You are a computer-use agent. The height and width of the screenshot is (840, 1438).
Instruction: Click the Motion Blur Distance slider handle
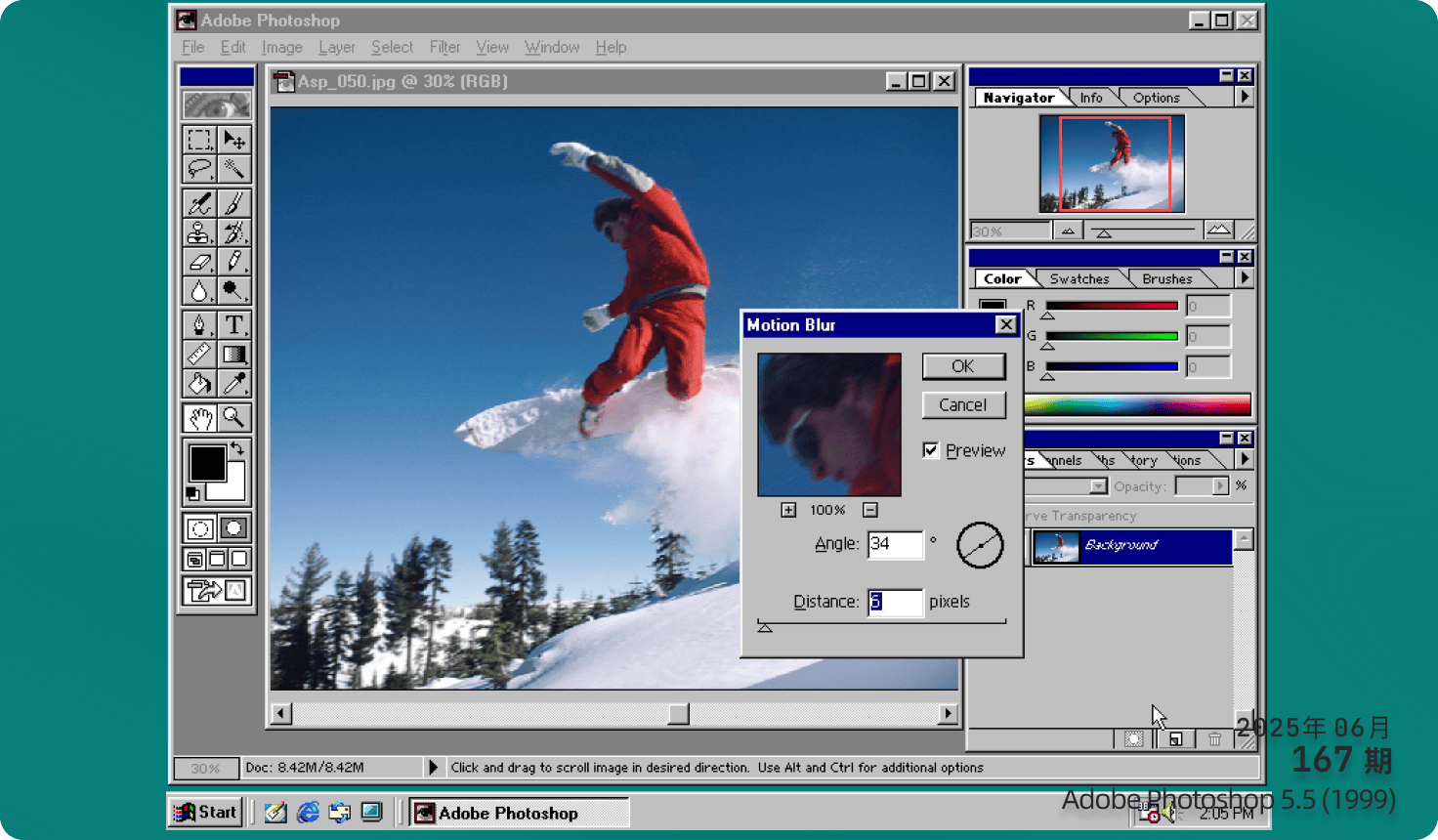tap(765, 627)
